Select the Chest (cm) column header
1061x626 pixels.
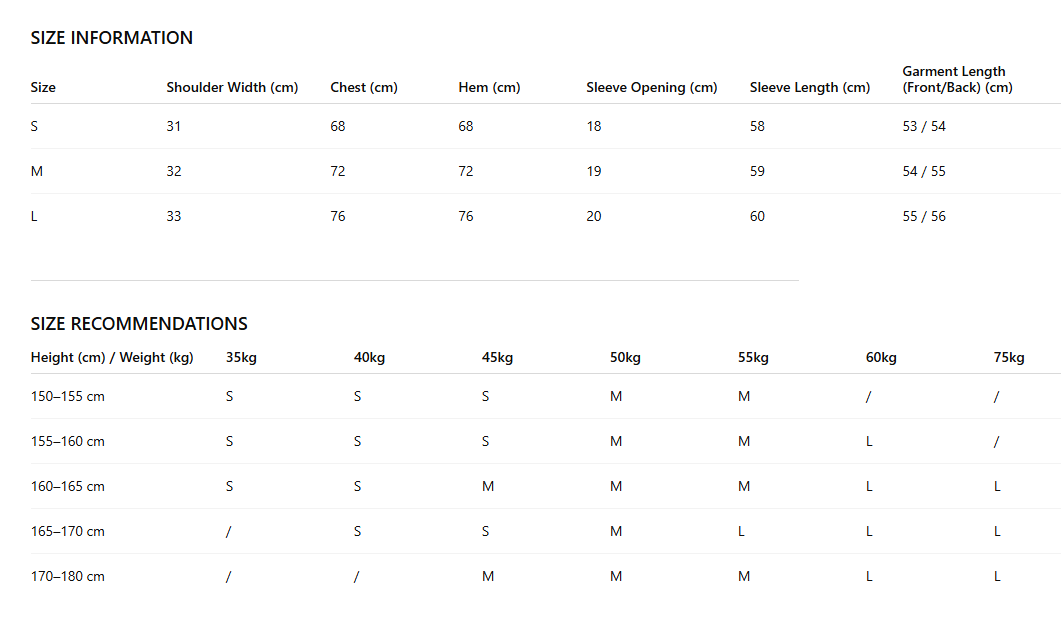[x=364, y=87]
